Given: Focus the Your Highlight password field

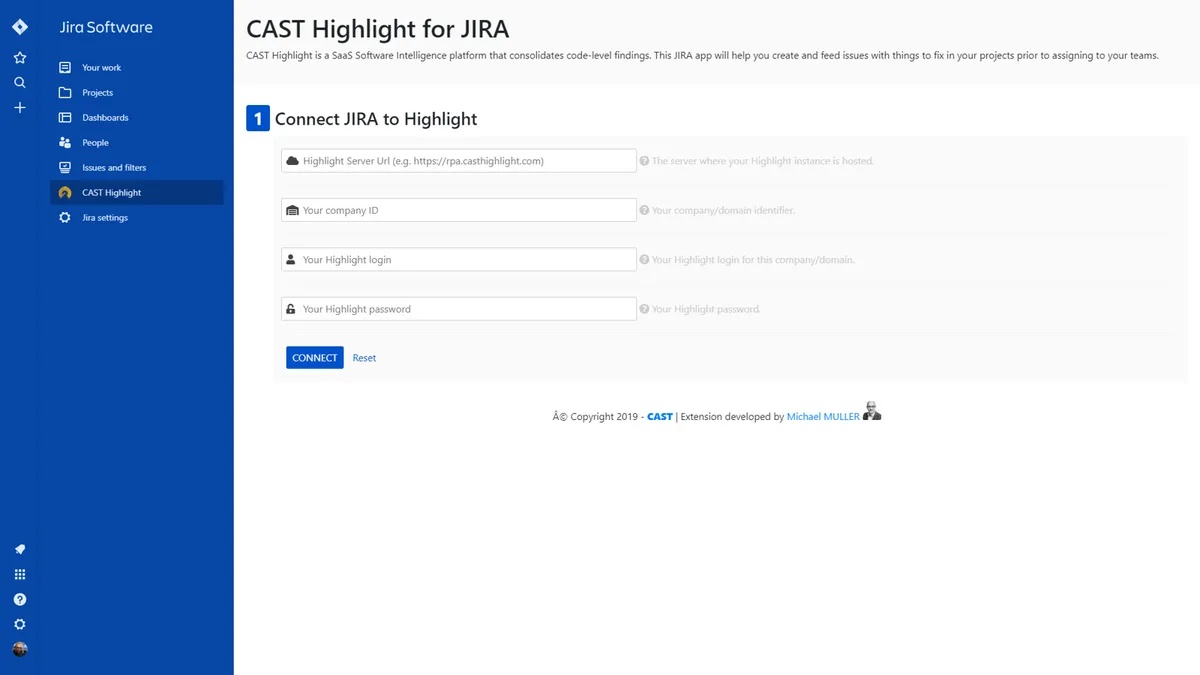Looking at the screenshot, I should point(459,309).
